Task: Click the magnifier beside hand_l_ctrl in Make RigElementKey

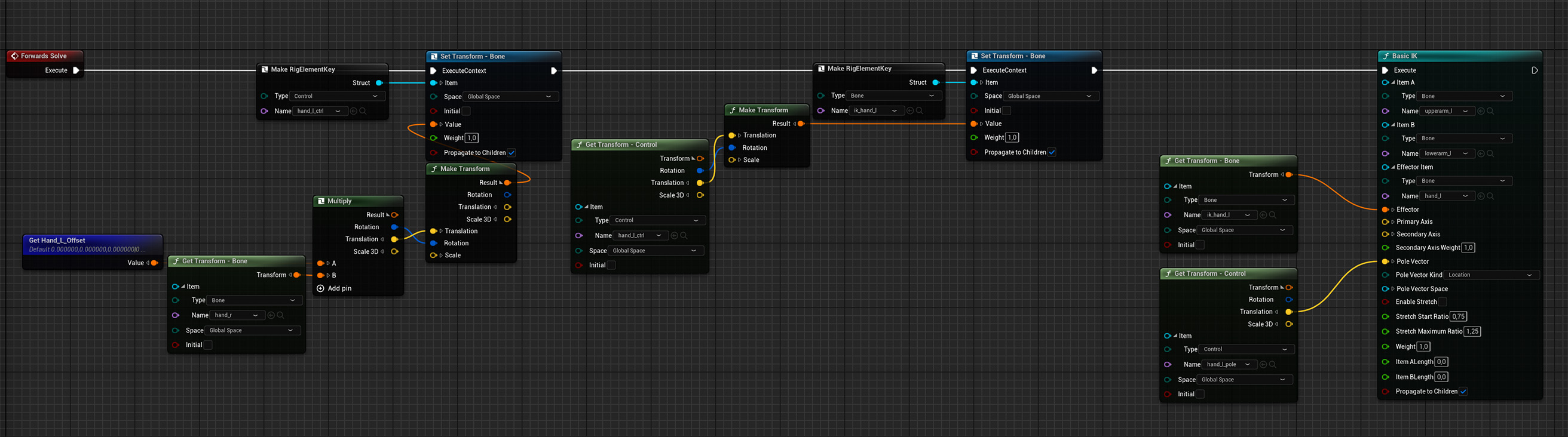Action: tap(363, 111)
